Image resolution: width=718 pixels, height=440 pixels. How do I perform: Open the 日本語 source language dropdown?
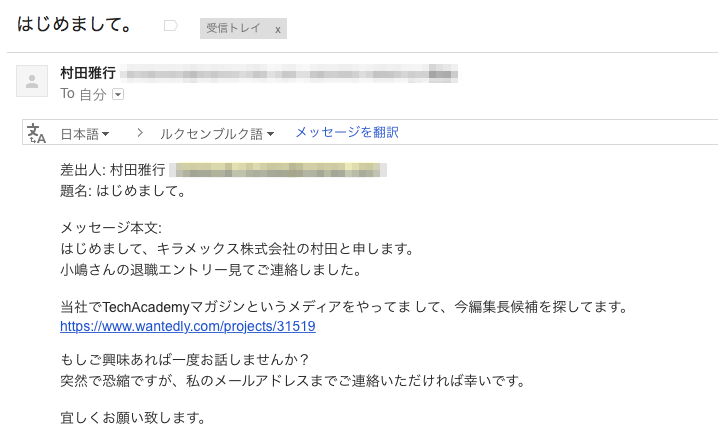pos(85,133)
